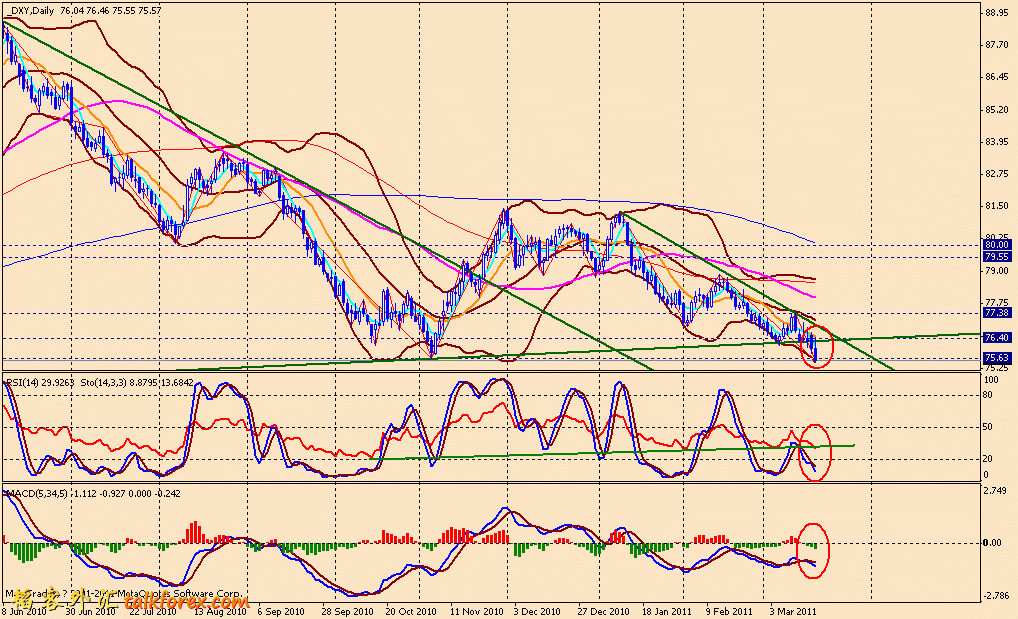Click the 79.00 price axis label
The width and height of the screenshot is (1018, 619).
pyautogui.click(x=997, y=270)
